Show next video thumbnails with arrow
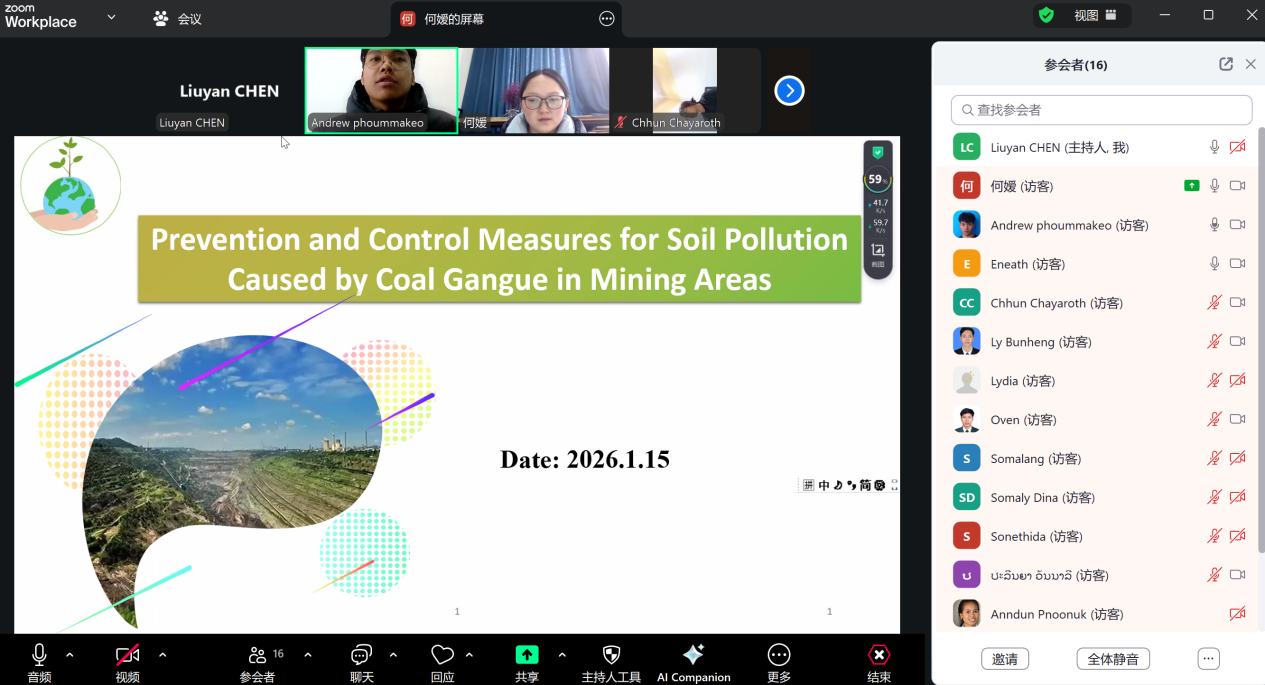Viewport: 1265px width, 685px height. point(789,91)
